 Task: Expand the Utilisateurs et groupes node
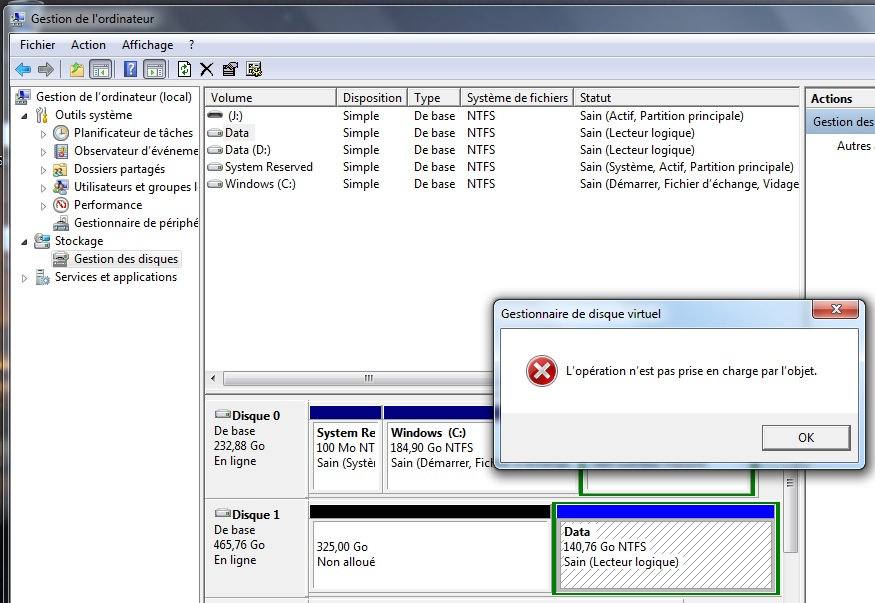pyautogui.click(x=44, y=187)
